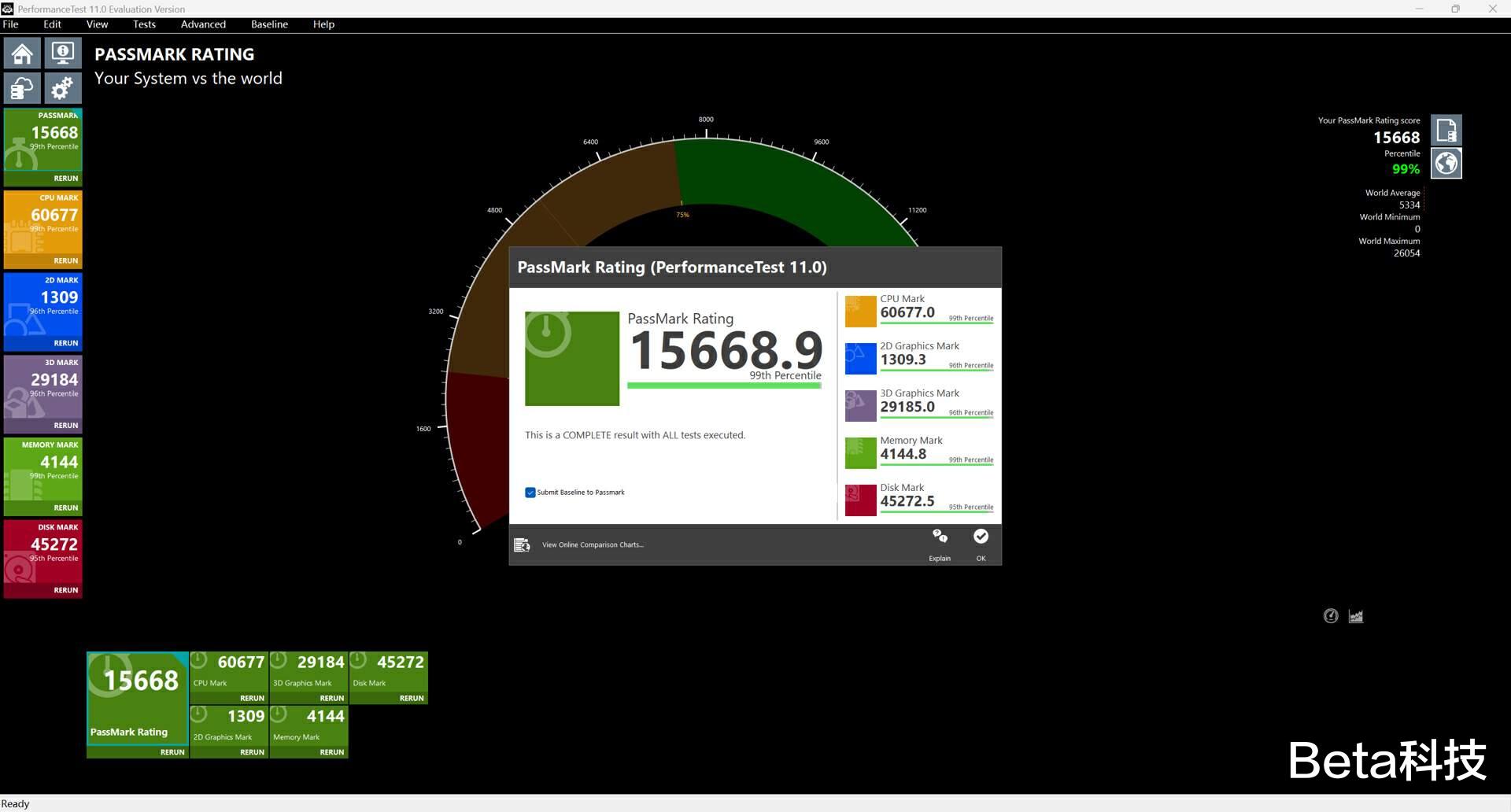This screenshot has height=812, width=1511.
Task: Rerun the 3D Mark test in sidebar
Action: (66, 426)
